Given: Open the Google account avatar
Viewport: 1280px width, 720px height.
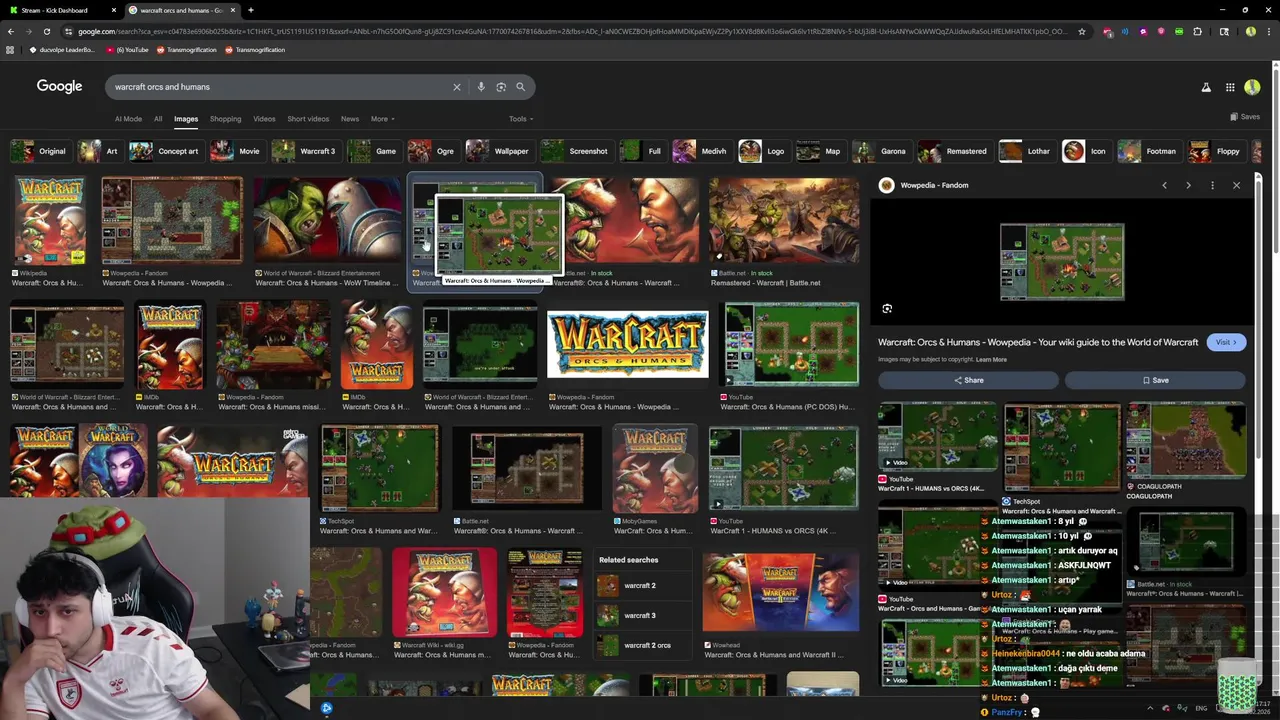Looking at the screenshot, I should point(1252,87).
